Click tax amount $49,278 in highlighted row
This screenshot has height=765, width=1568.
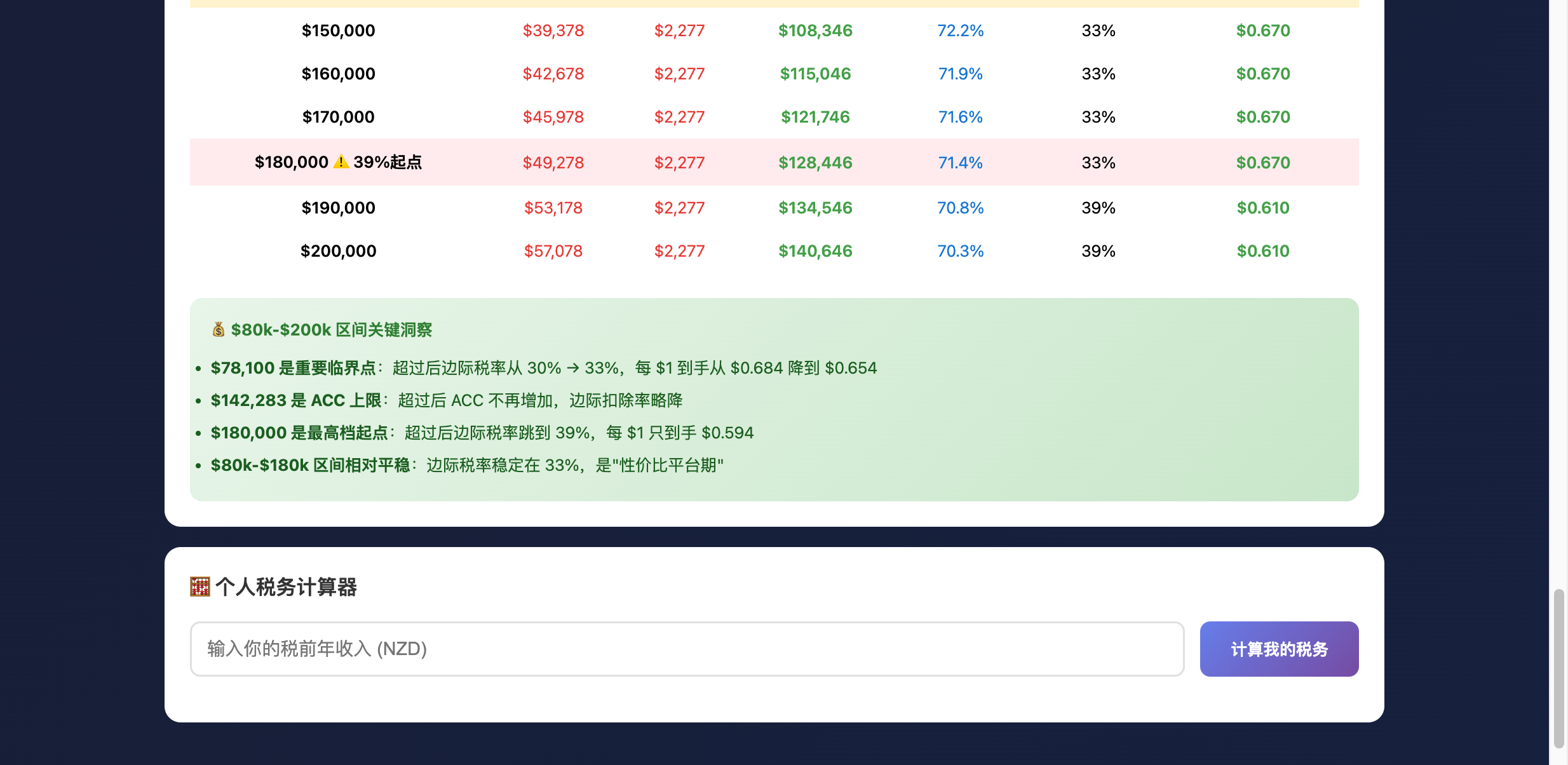click(x=553, y=163)
